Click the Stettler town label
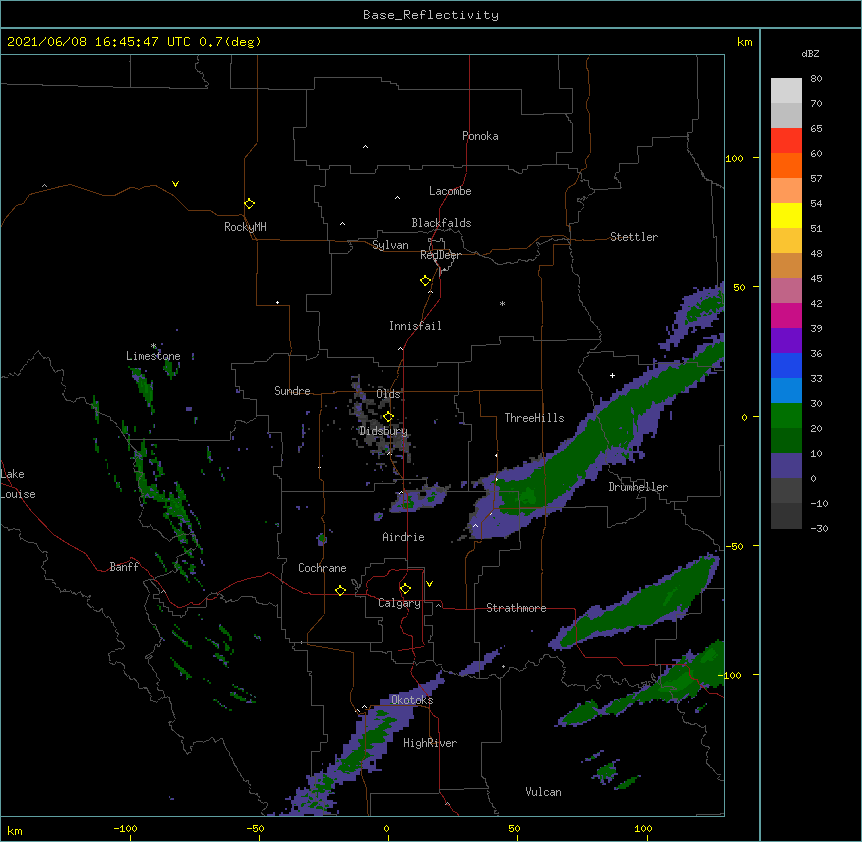Screen dimensions: 862x842 (634, 237)
